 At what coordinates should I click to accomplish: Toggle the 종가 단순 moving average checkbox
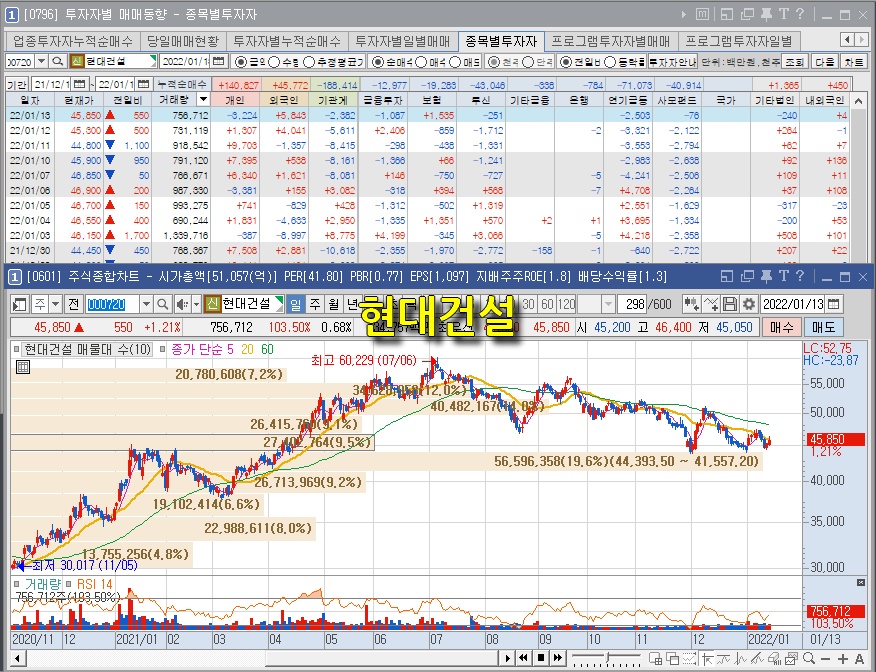[x=163, y=350]
